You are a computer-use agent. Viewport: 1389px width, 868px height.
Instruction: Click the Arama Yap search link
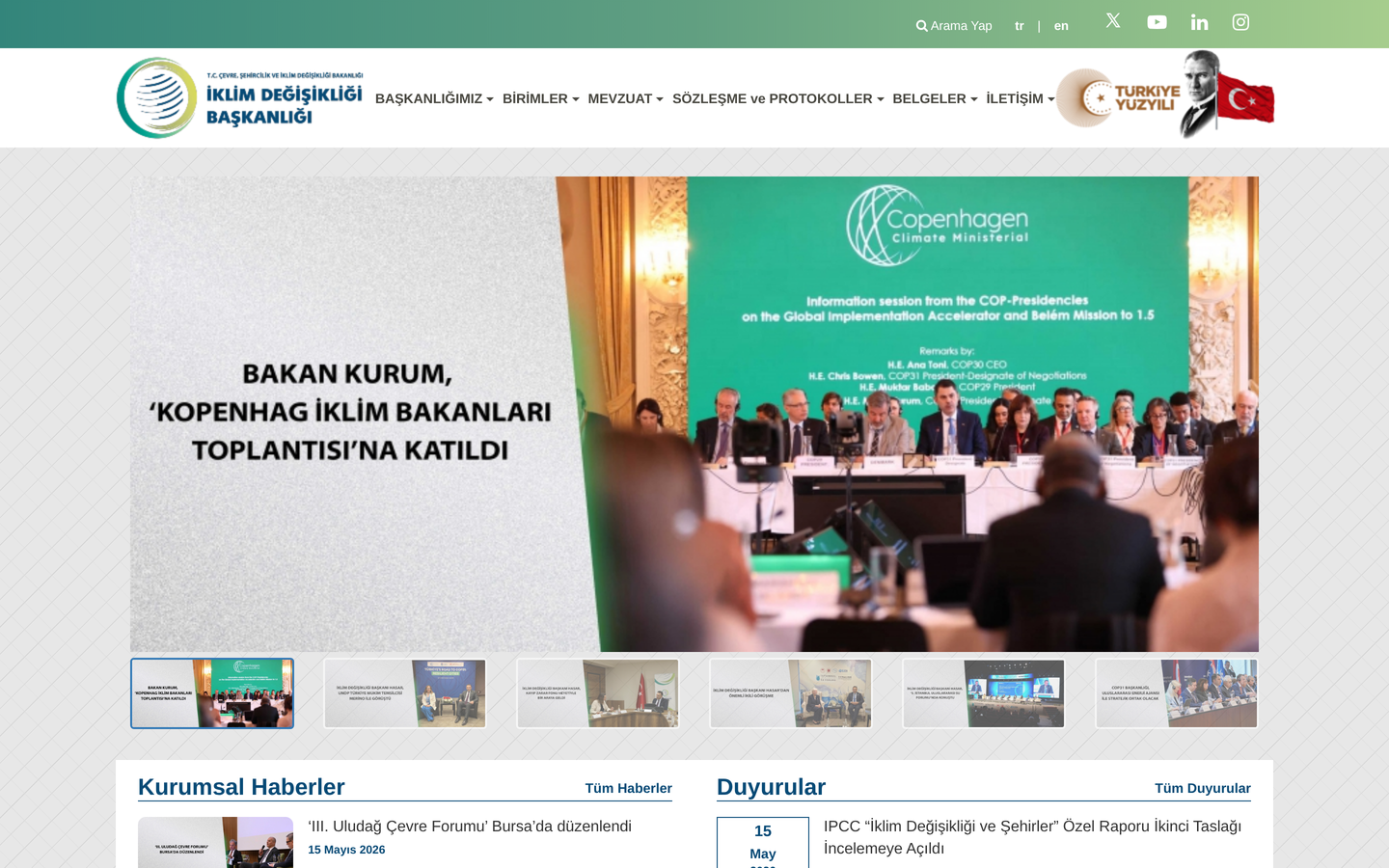point(954,26)
